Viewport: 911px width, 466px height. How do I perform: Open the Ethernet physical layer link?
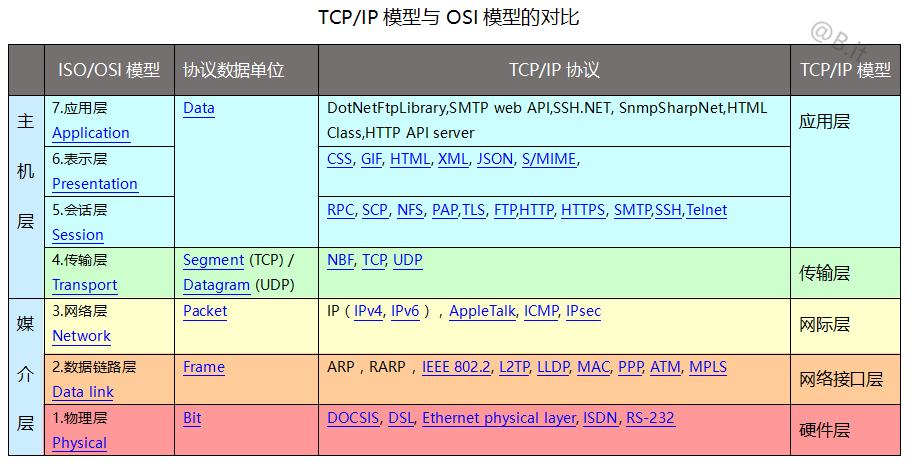tap(499, 418)
